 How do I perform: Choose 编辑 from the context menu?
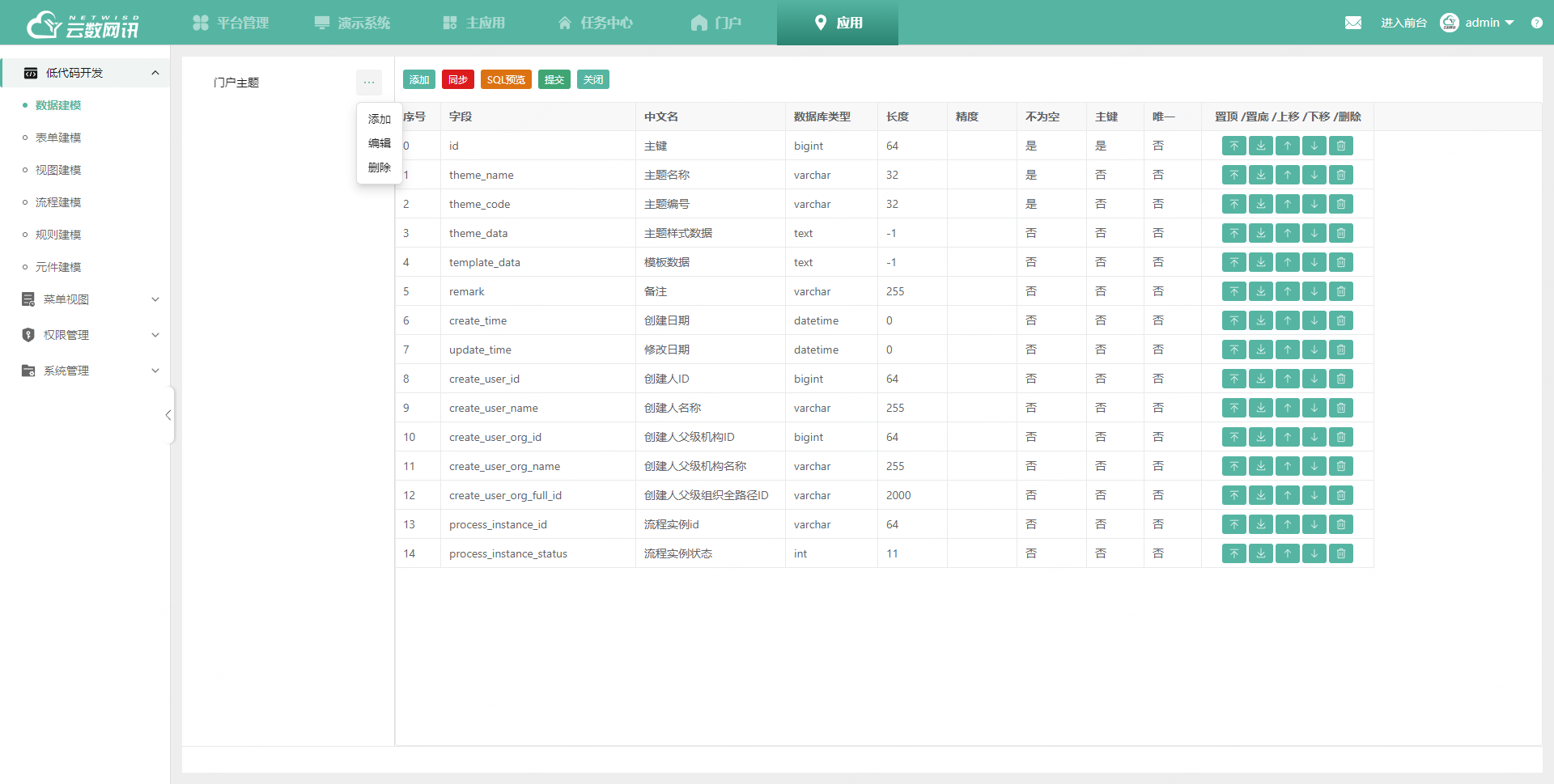(x=379, y=143)
